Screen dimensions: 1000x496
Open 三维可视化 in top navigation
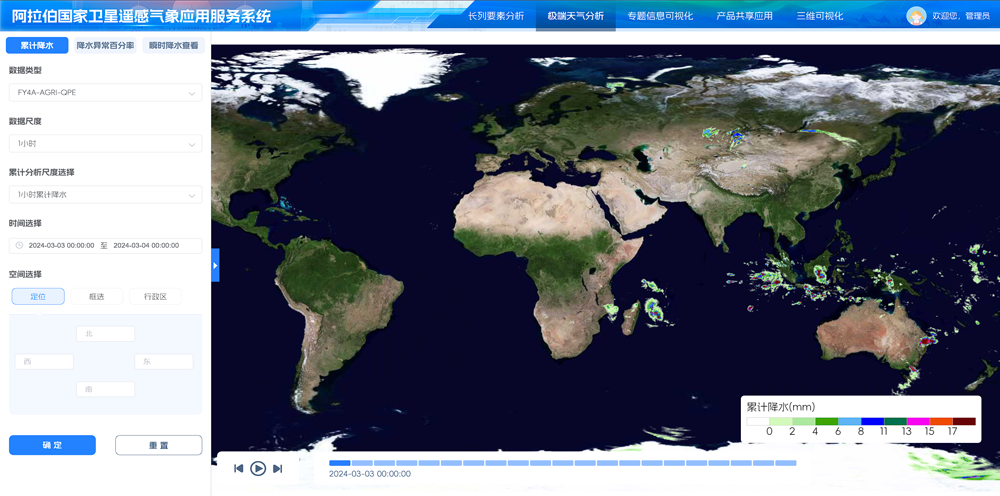[x=819, y=16]
